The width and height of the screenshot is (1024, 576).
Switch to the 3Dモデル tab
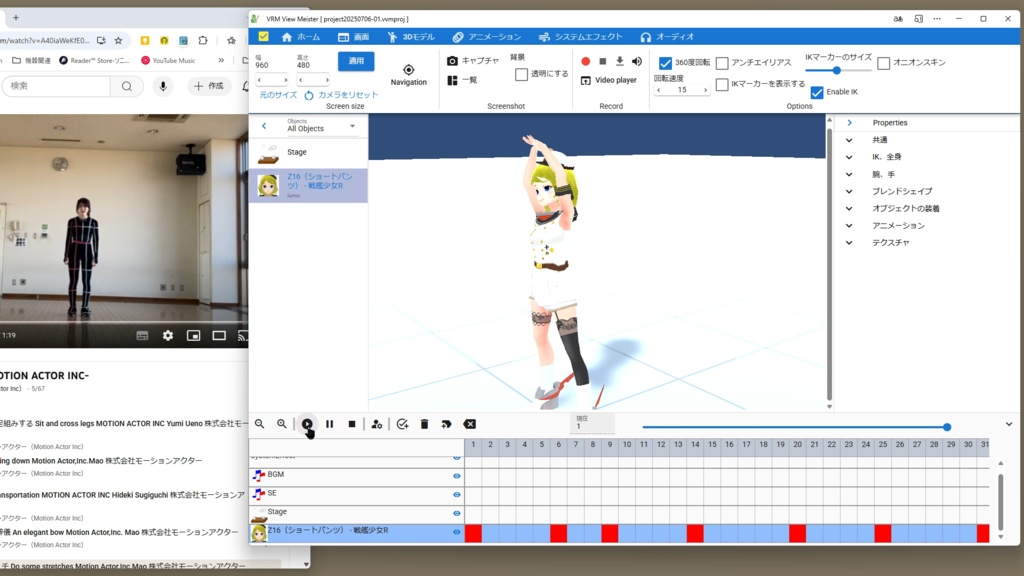[411, 37]
